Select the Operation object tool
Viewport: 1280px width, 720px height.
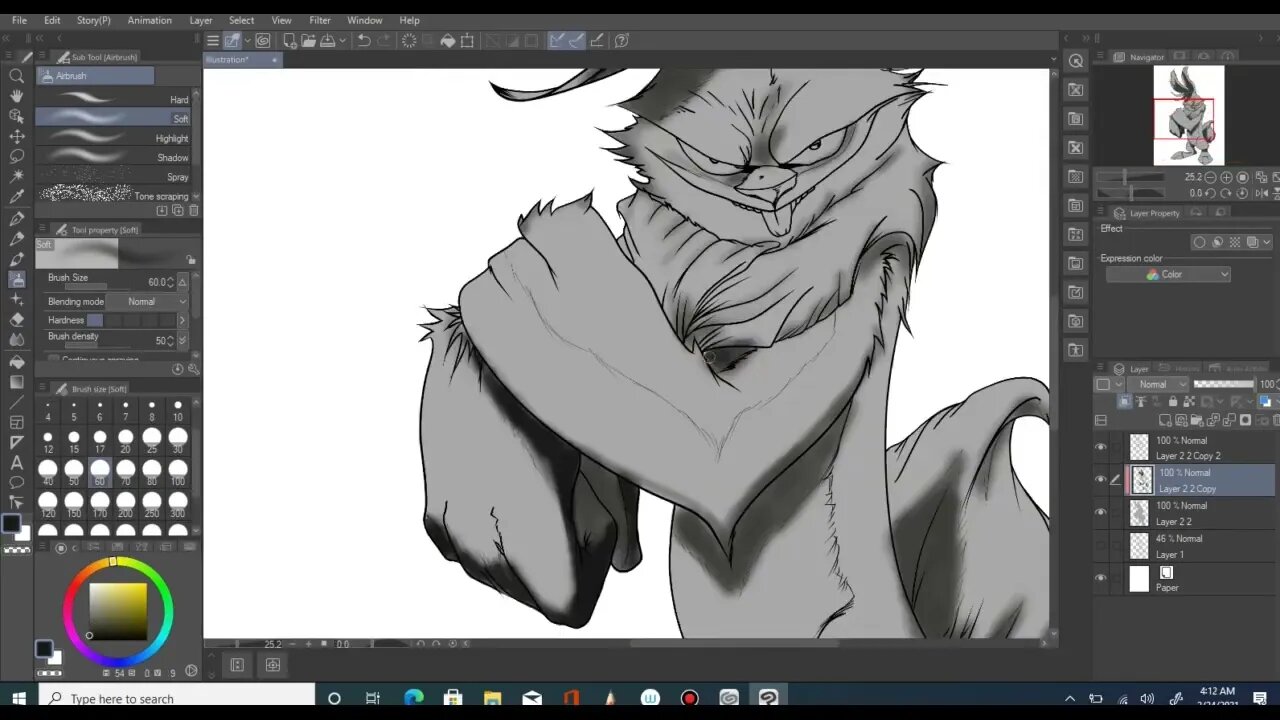pos(17,116)
